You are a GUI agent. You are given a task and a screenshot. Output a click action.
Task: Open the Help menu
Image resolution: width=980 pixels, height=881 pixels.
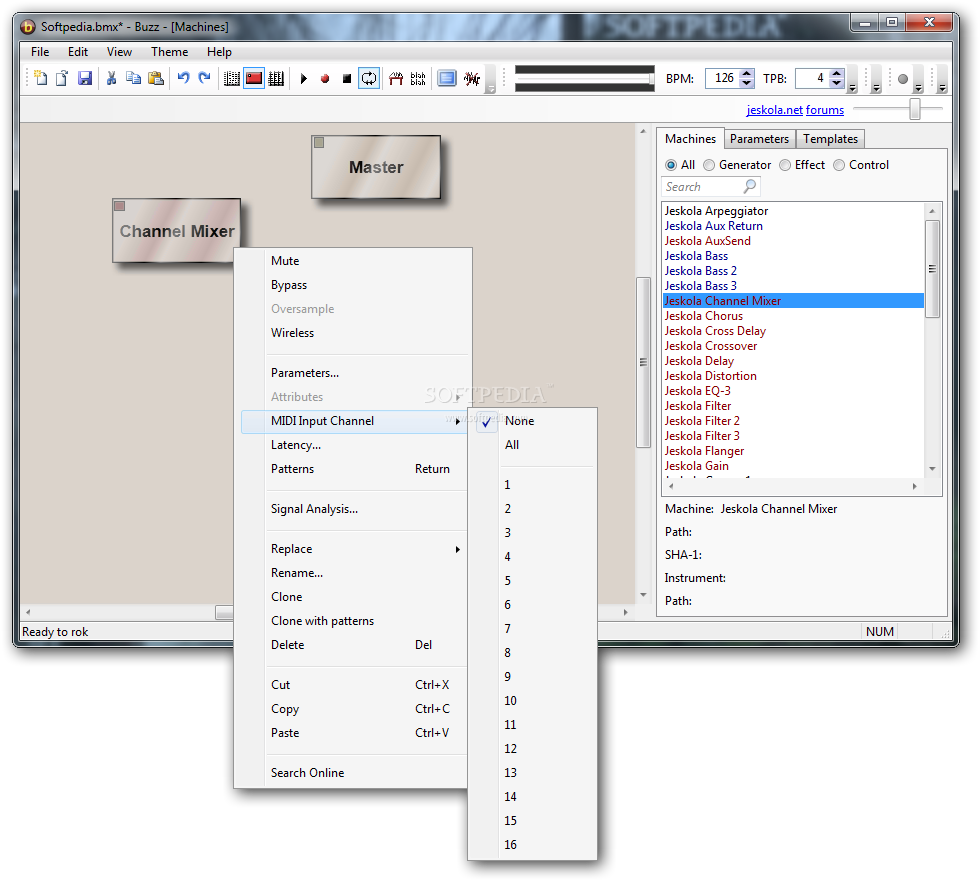tap(219, 52)
